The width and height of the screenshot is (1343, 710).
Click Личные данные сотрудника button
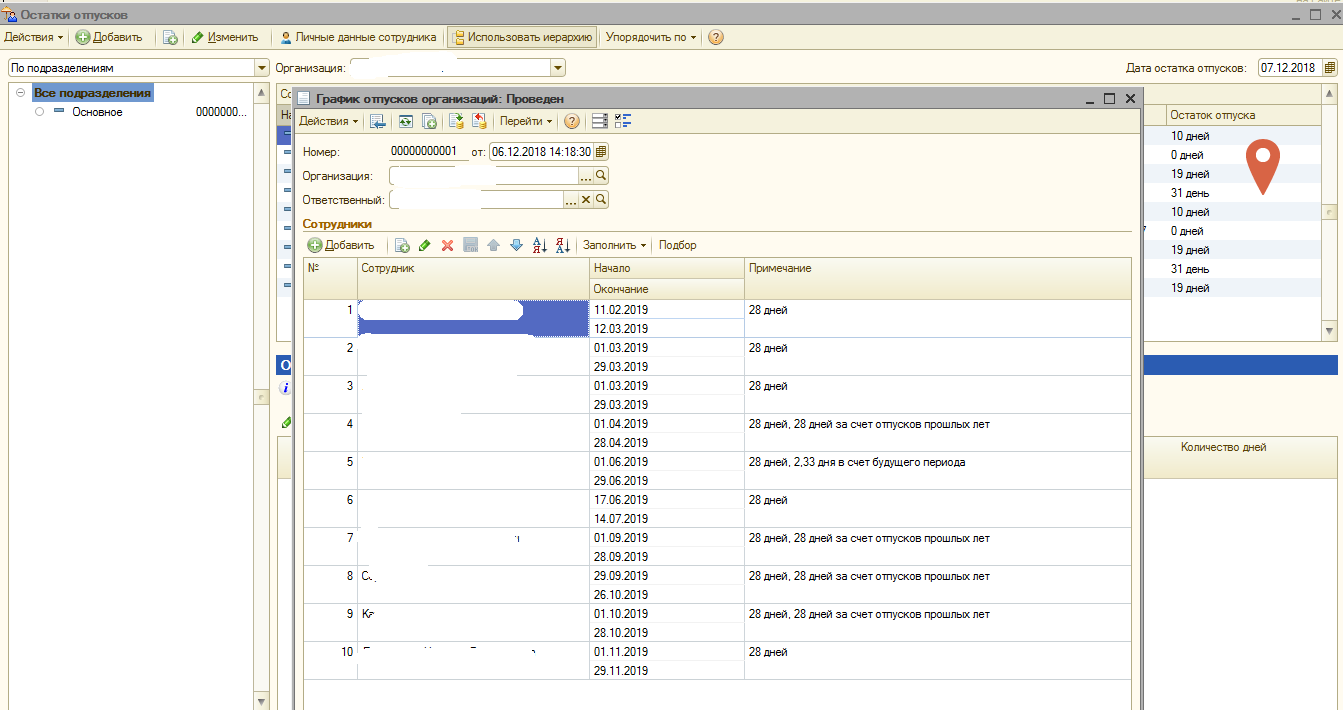click(358, 37)
